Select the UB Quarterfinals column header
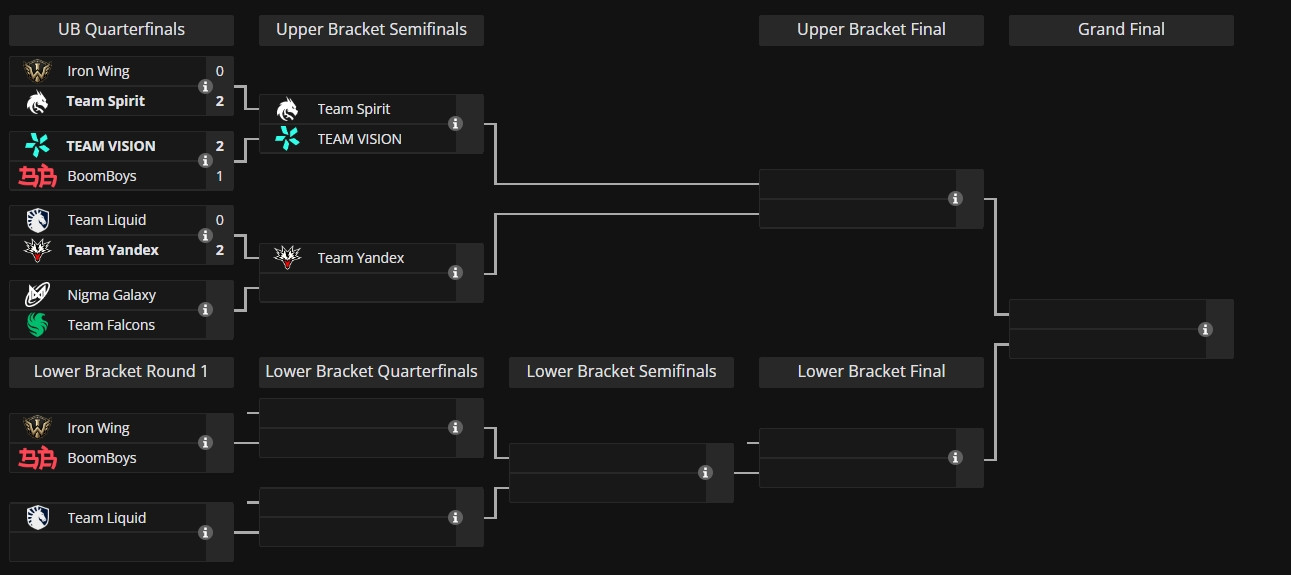The width and height of the screenshot is (1291, 575). (121, 30)
